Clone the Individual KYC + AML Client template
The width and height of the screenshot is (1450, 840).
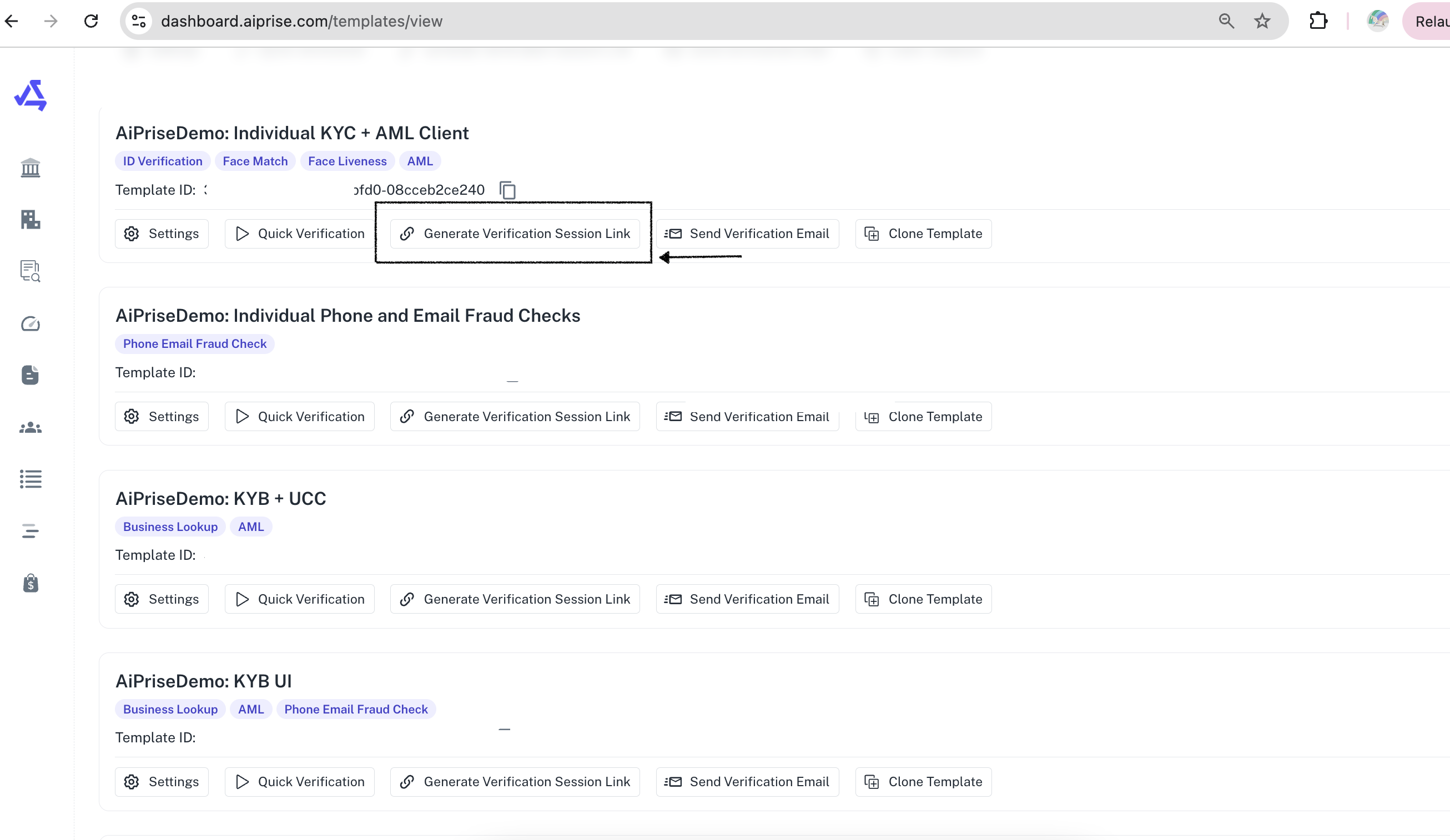924,234
